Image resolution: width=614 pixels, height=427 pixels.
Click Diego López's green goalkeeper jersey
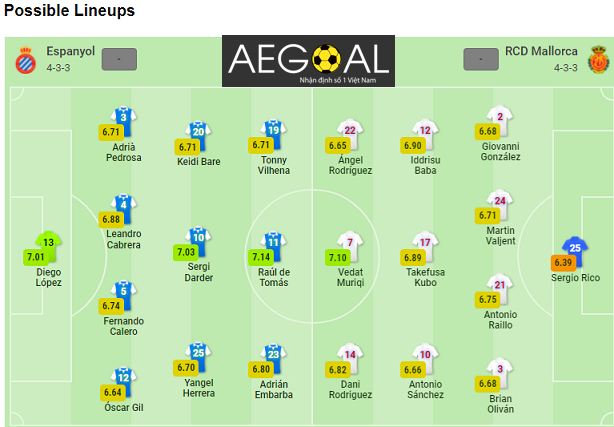point(48,246)
